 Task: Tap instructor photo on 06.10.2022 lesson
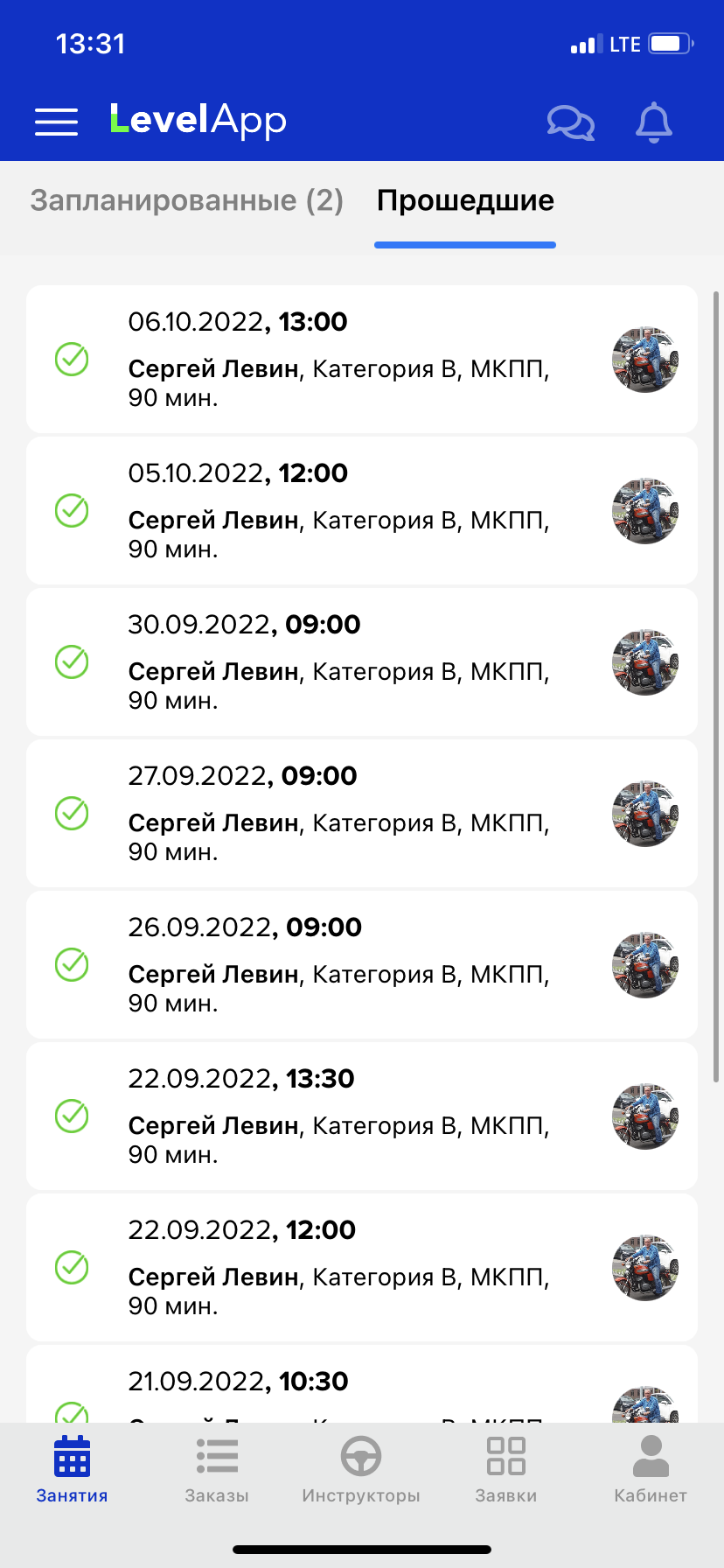(645, 360)
